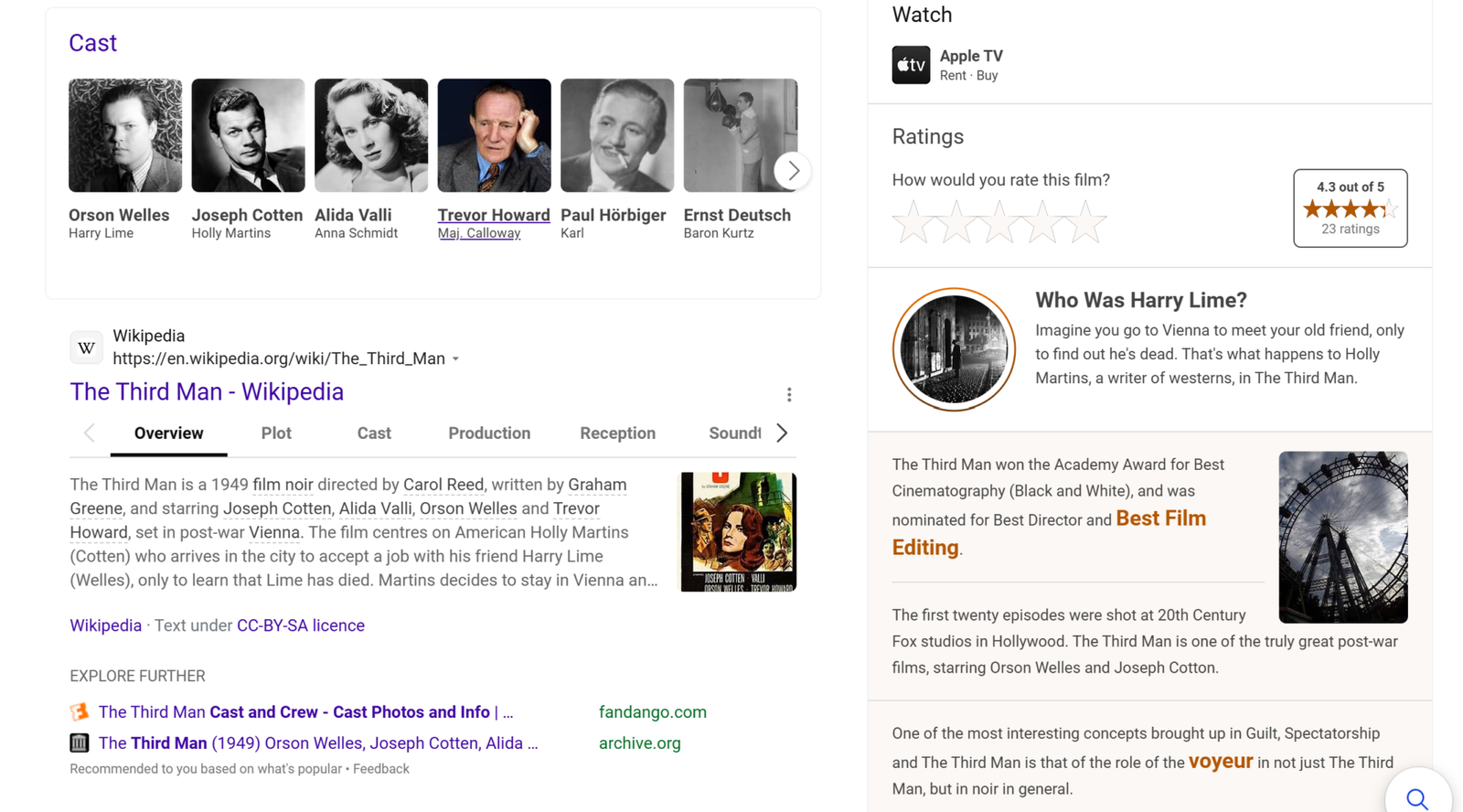Click the Trevor Howard name link
The width and height of the screenshot is (1463, 812).
pyautogui.click(x=494, y=215)
